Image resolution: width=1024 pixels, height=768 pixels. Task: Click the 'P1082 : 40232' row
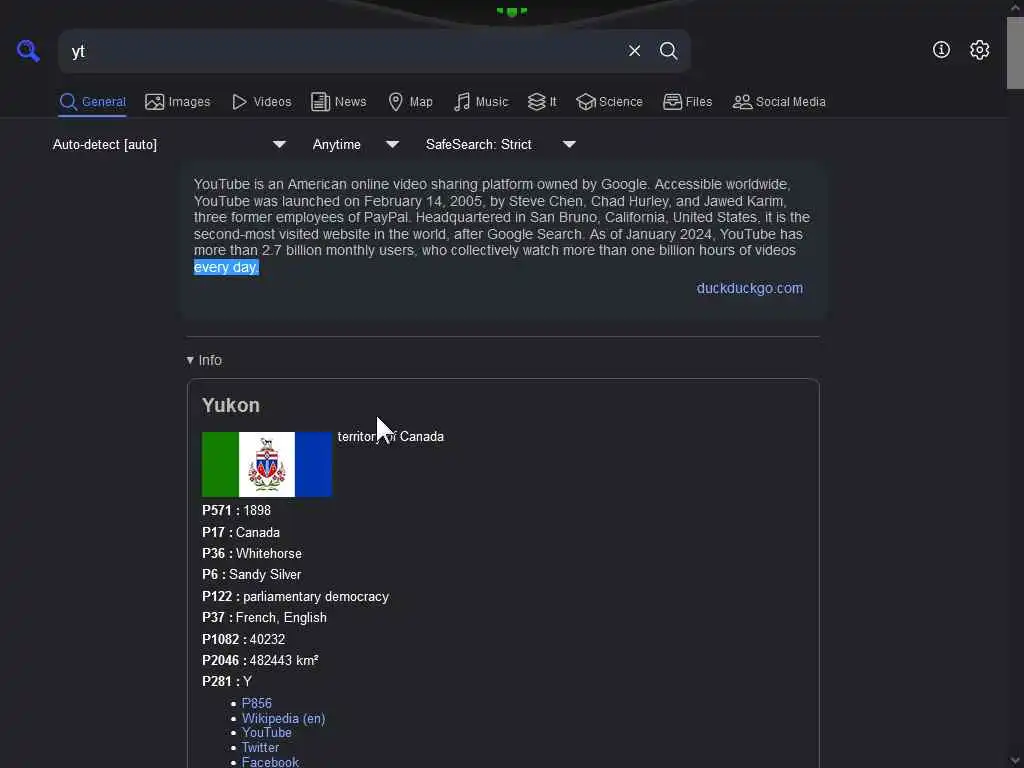coord(243,639)
